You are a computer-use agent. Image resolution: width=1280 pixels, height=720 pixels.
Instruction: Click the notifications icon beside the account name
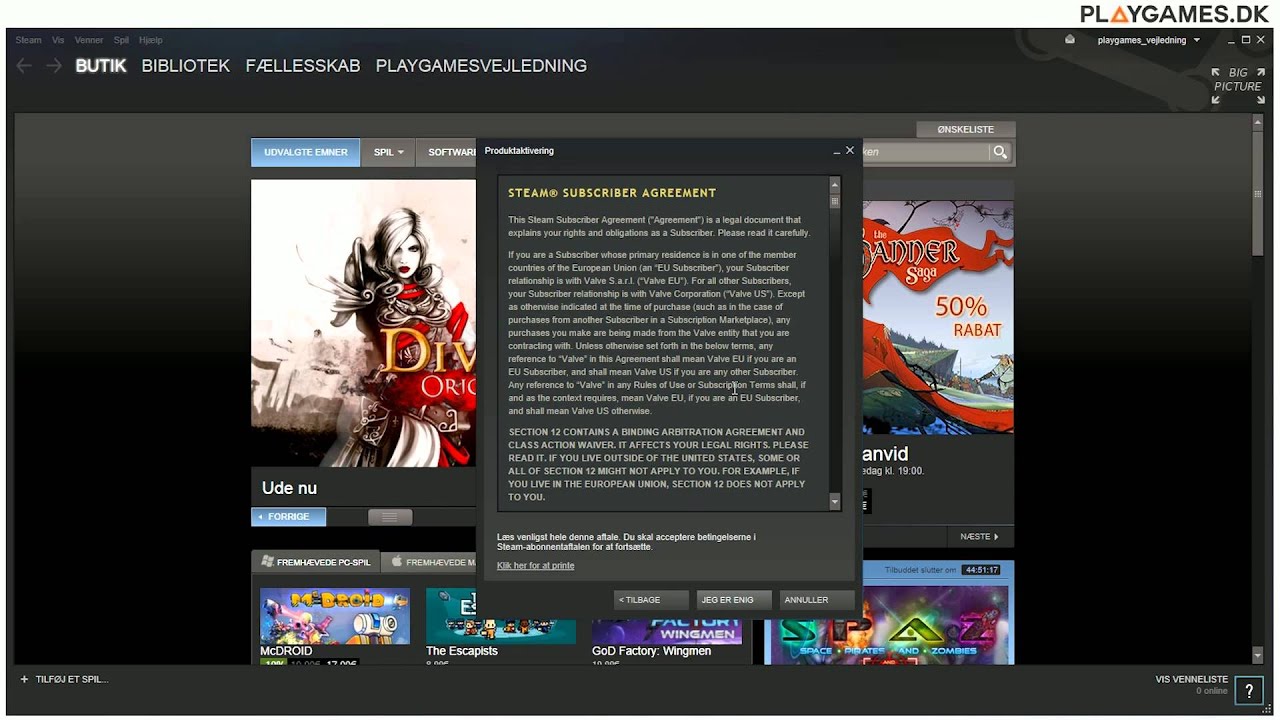pyautogui.click(x=1069, y=40)
